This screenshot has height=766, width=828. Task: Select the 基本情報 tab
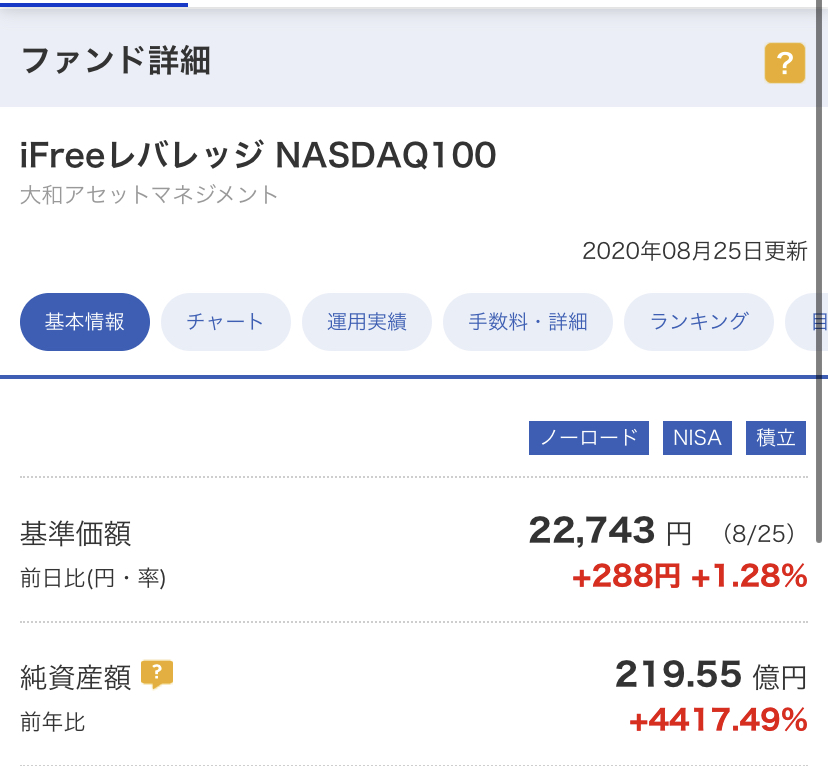[84, 321]
